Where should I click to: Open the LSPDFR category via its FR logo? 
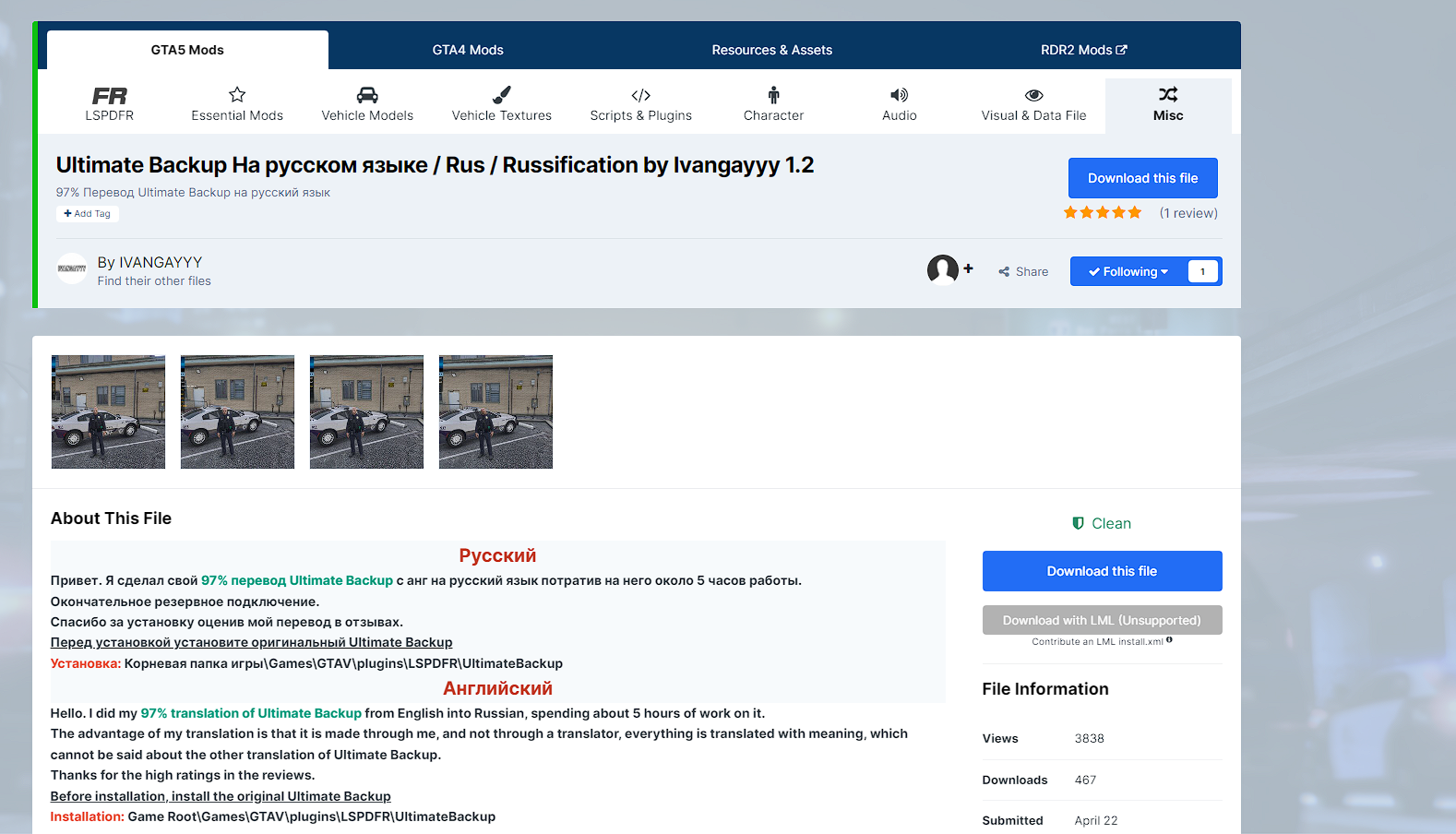coord(110,96)
